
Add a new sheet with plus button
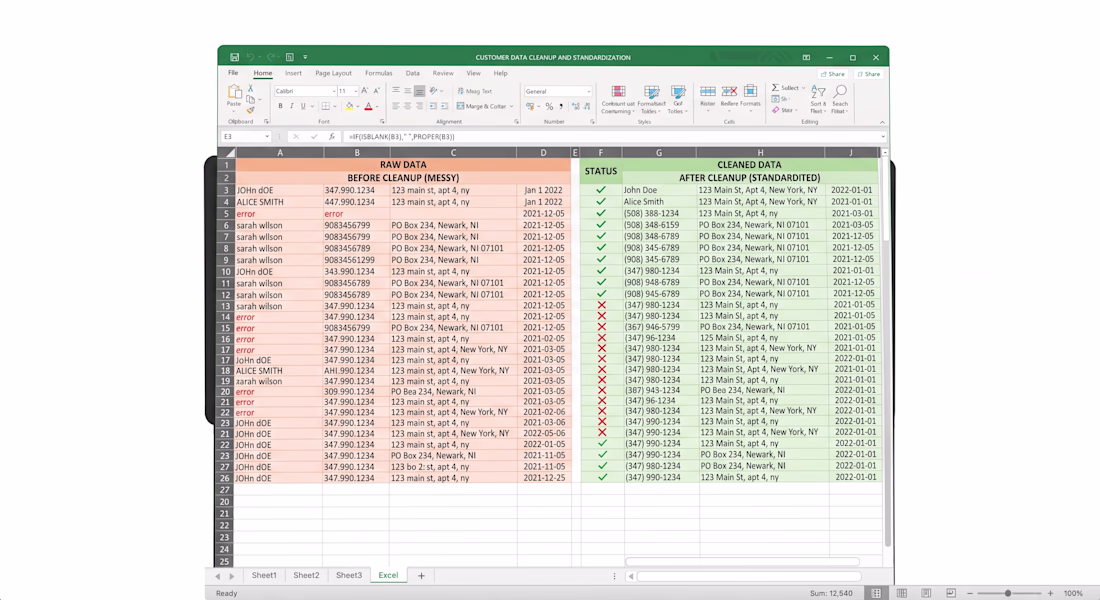click(421, 575)
